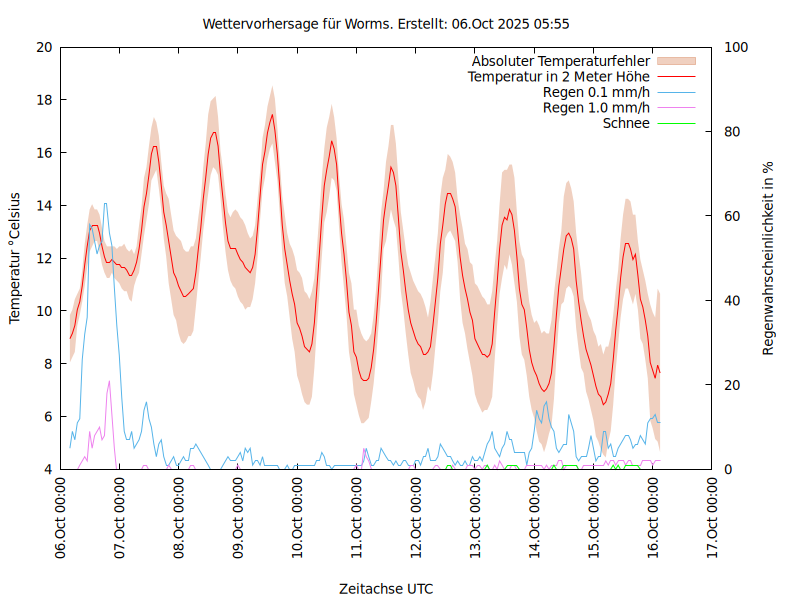
Task: Click the 'Zeitachse UTC' axis title
Action: 386,588
